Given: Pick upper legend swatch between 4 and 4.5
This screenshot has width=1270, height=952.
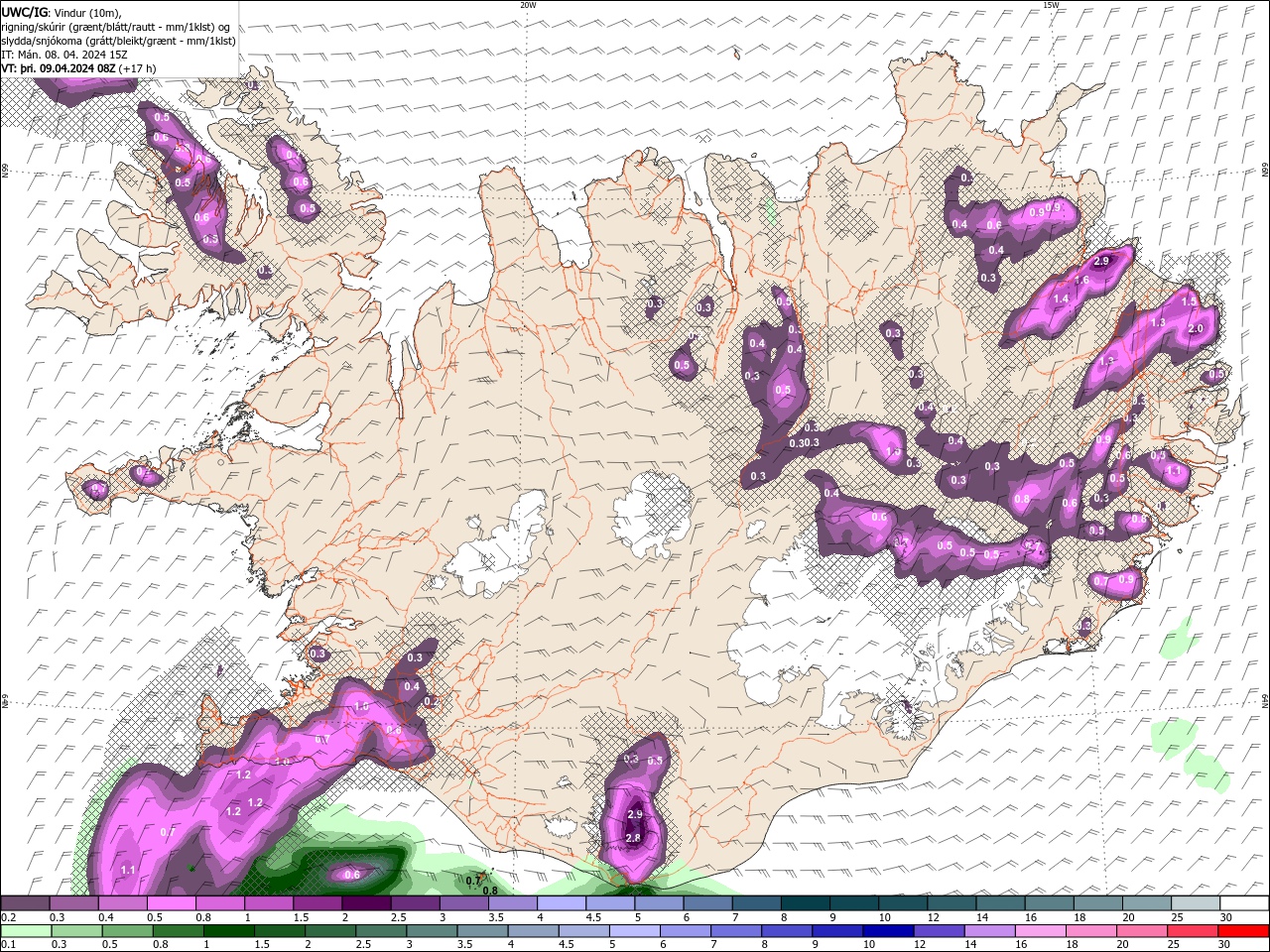Looking at the screenshot, I should [562, 902].
